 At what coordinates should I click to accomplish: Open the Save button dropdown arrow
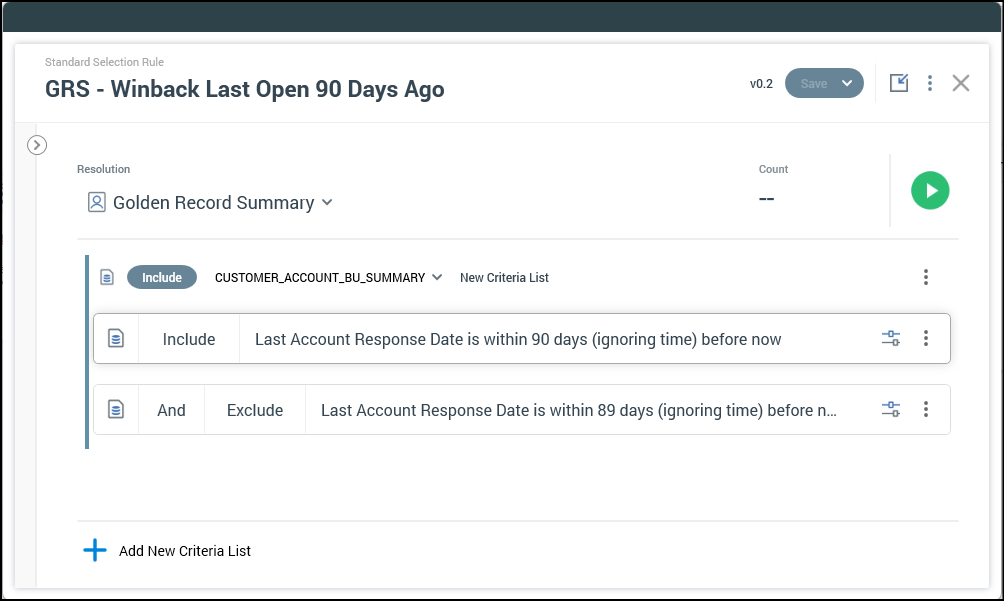point(847,83)
